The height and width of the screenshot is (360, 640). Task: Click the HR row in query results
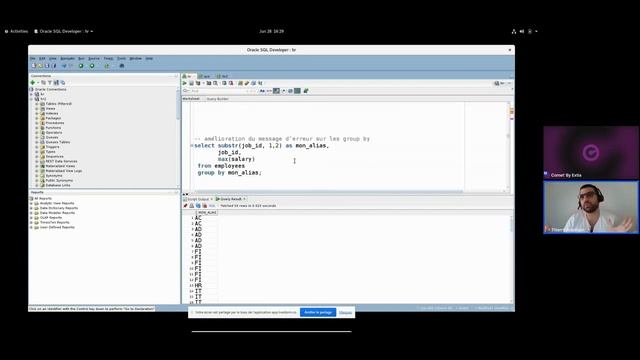[x=198, y=286]
